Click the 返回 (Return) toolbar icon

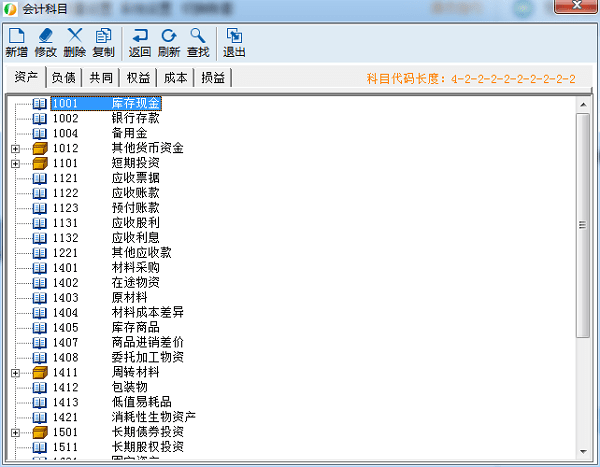click(x=140, y=42)
